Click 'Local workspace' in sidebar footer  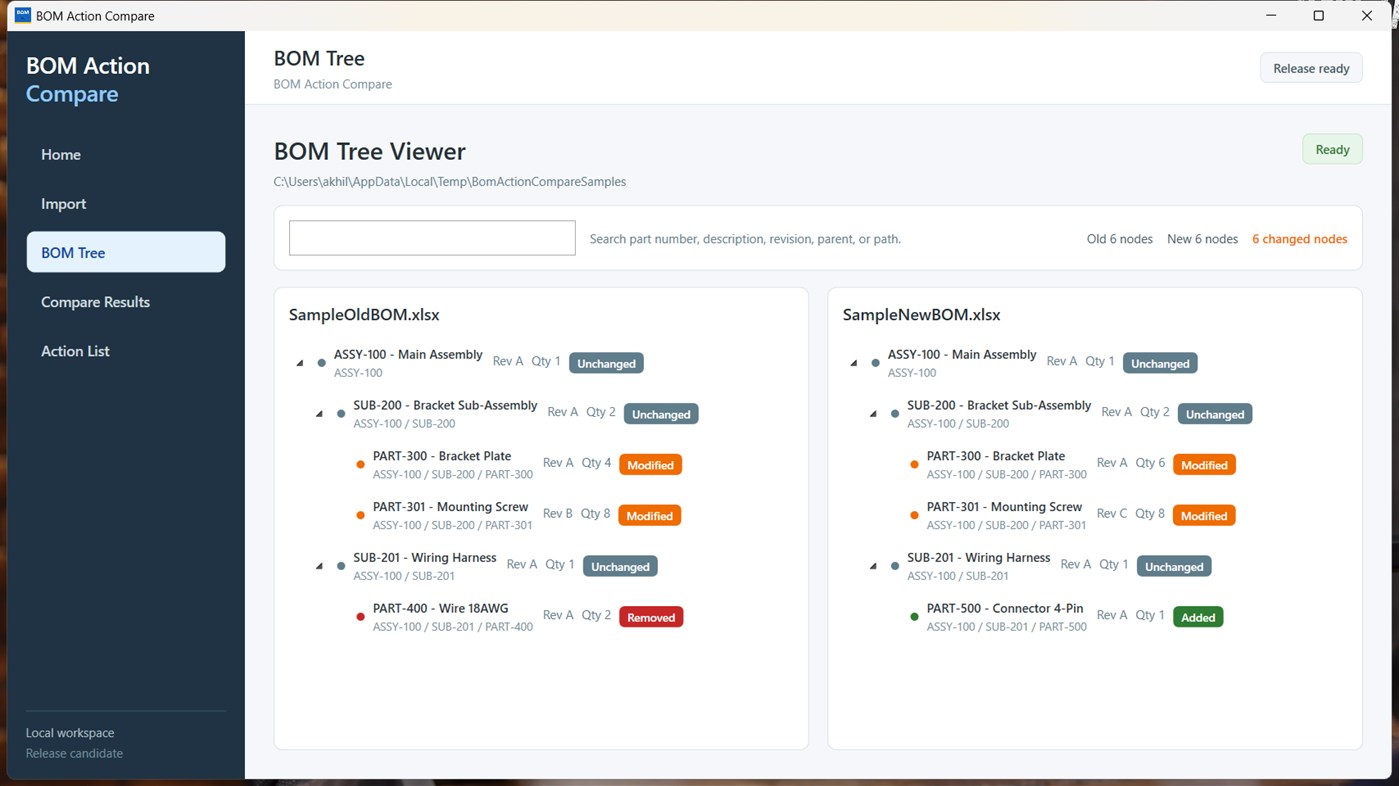70,733
